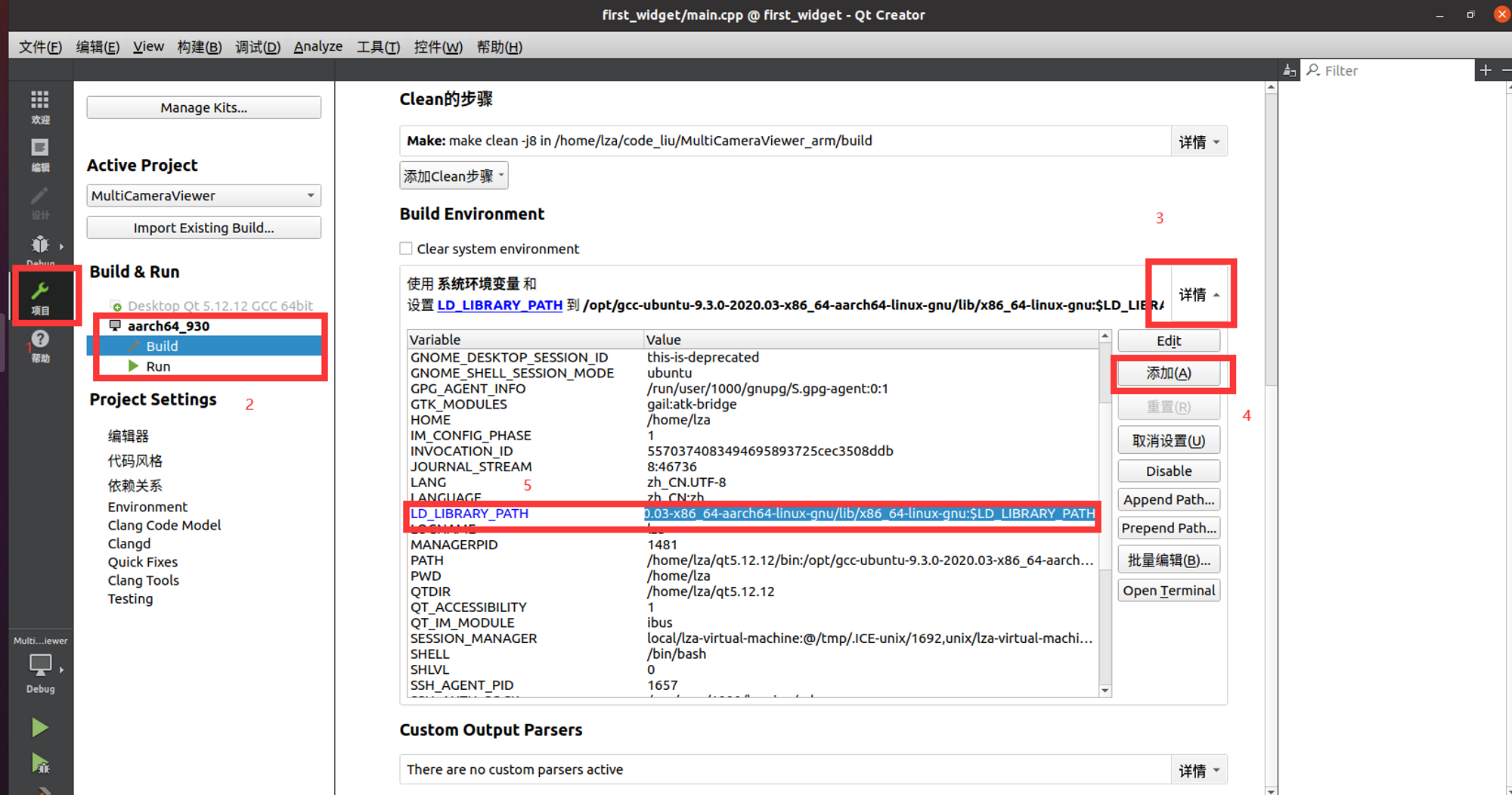Click Manage Kits... button
The width and height of the screenshot is (1512, 795).
click(x=203, y=107)
